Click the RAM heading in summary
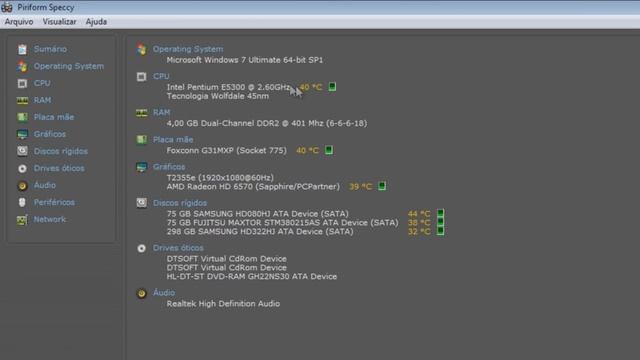The width and height of the screenshot is (640, 360). tap(162, 112)
